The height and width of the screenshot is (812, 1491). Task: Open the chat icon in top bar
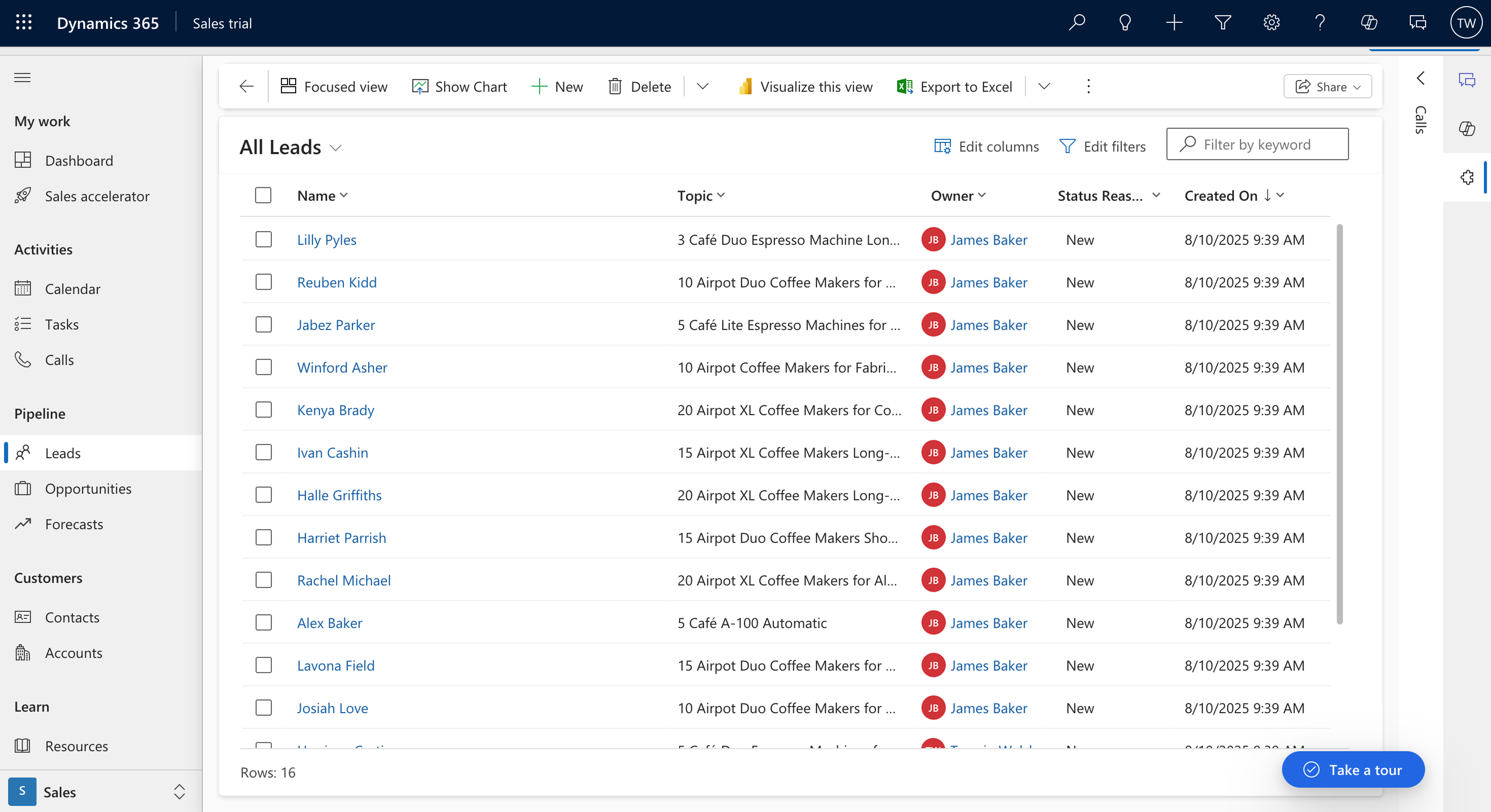[x=1417, y=22]
